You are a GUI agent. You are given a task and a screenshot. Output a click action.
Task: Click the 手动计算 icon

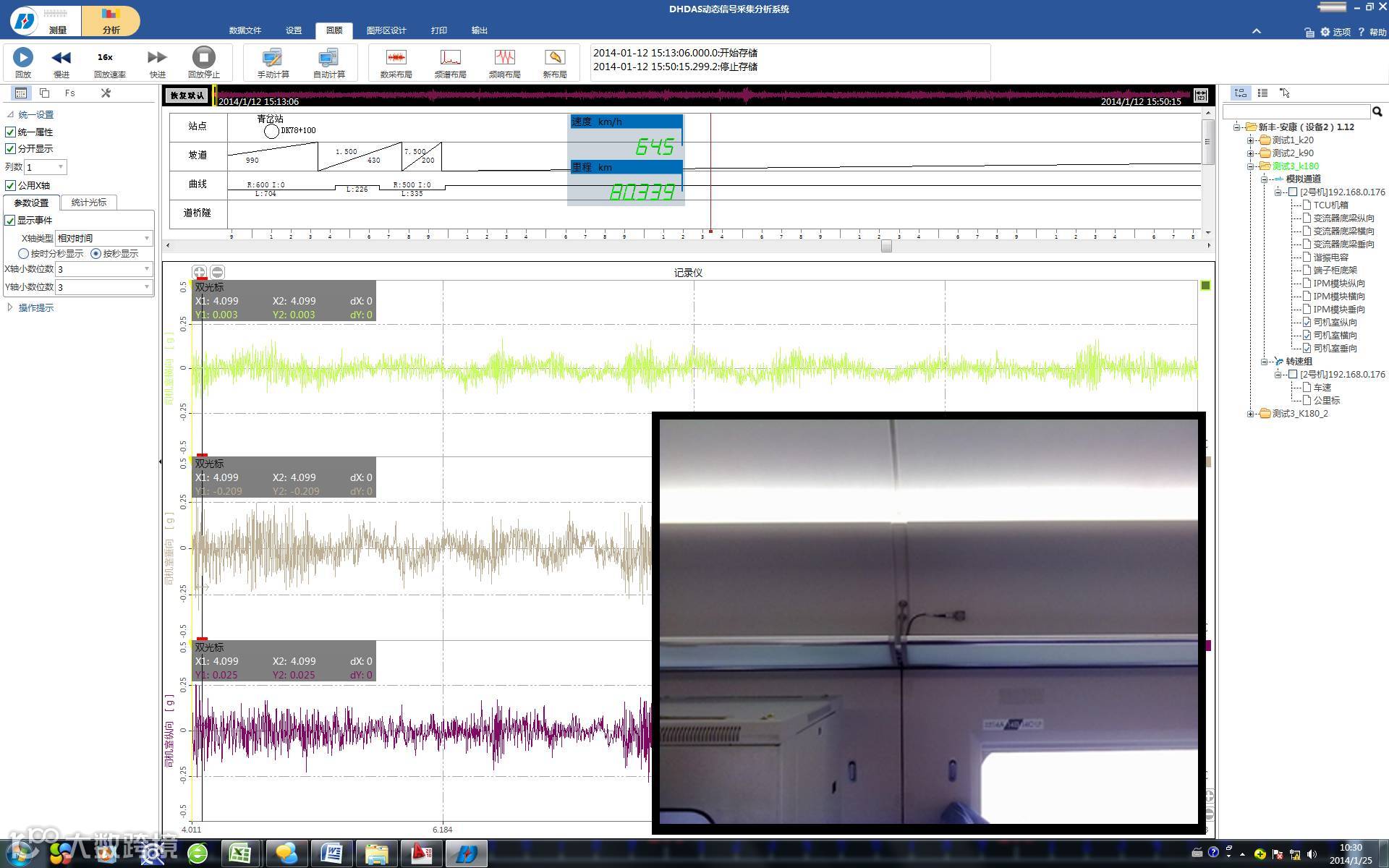pyautogui.click(x=273, y=58)
